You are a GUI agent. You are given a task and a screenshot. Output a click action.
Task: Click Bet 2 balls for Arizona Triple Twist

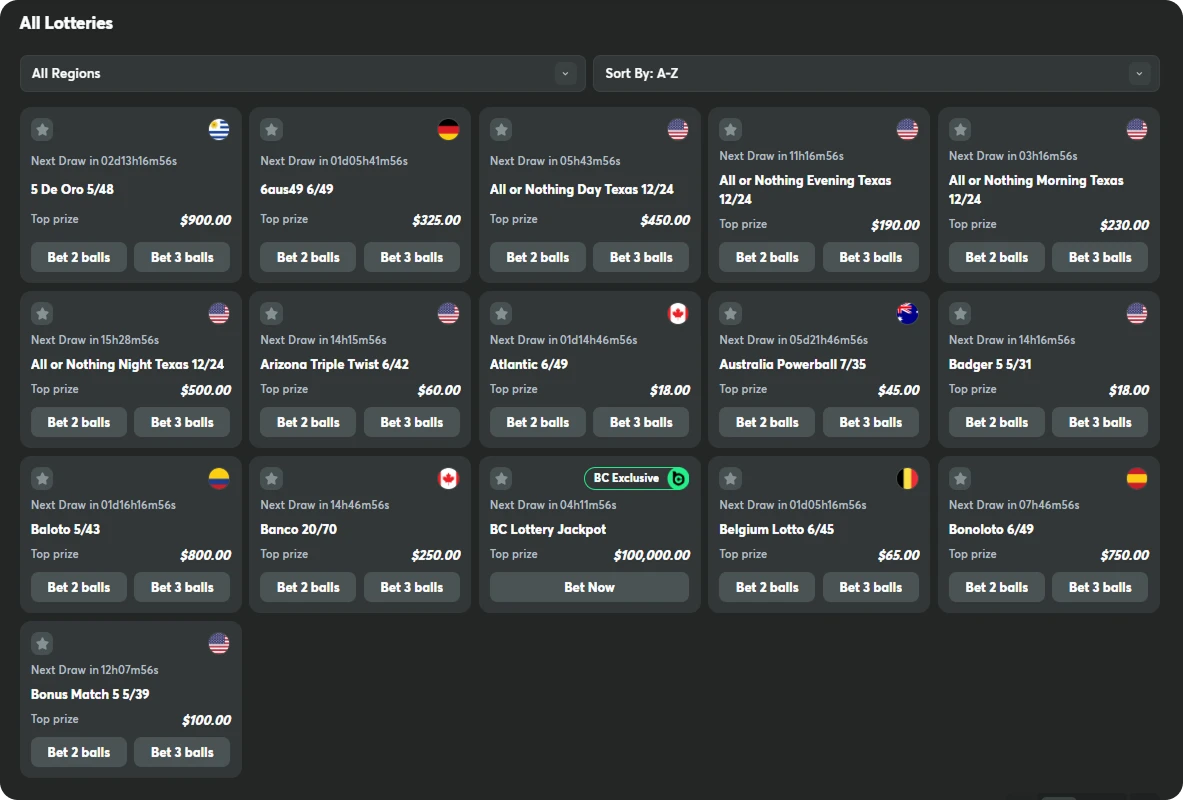coord(308,422)
